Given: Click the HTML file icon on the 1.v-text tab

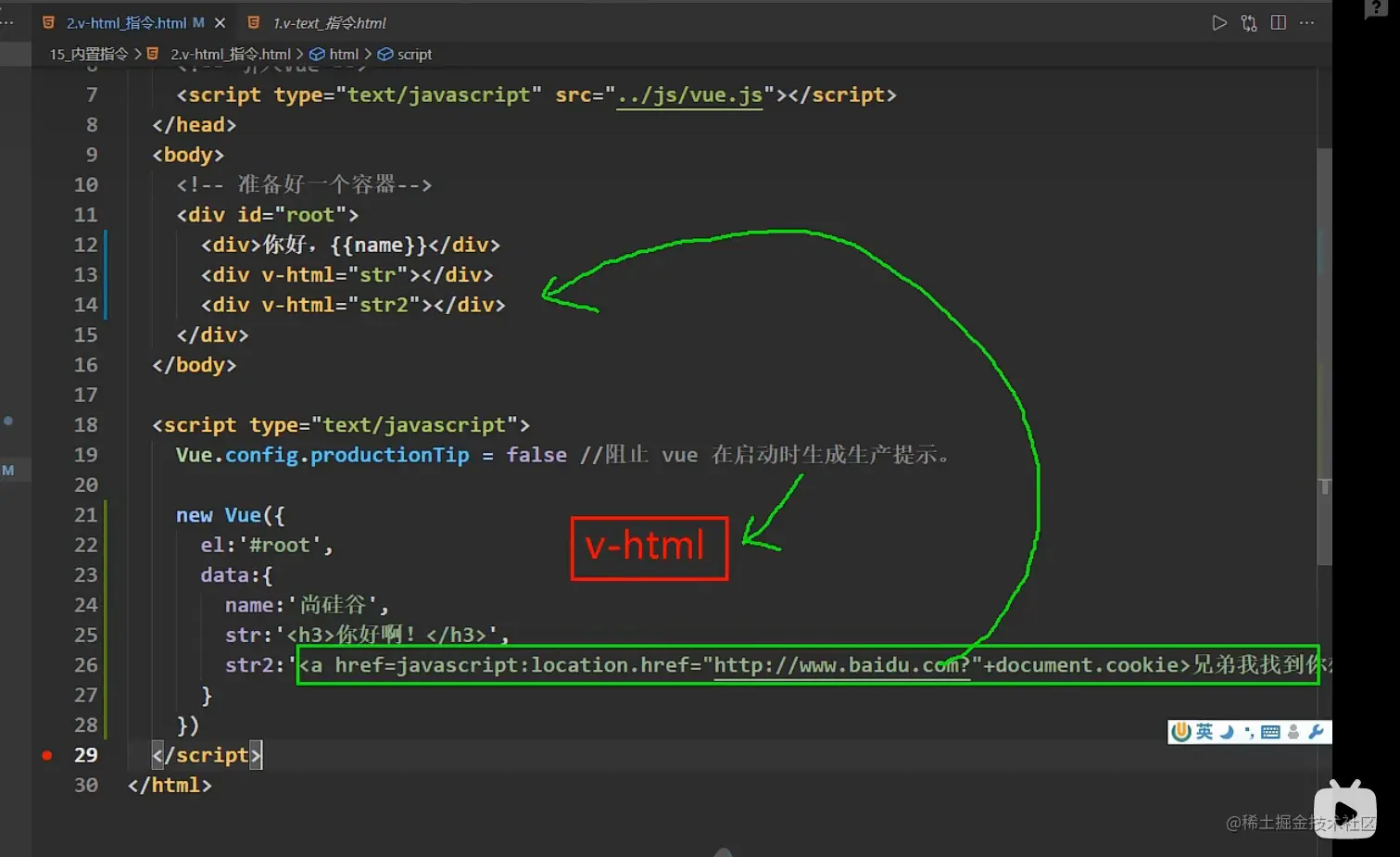Looking at the screenshot, I should tap(253, 22).
